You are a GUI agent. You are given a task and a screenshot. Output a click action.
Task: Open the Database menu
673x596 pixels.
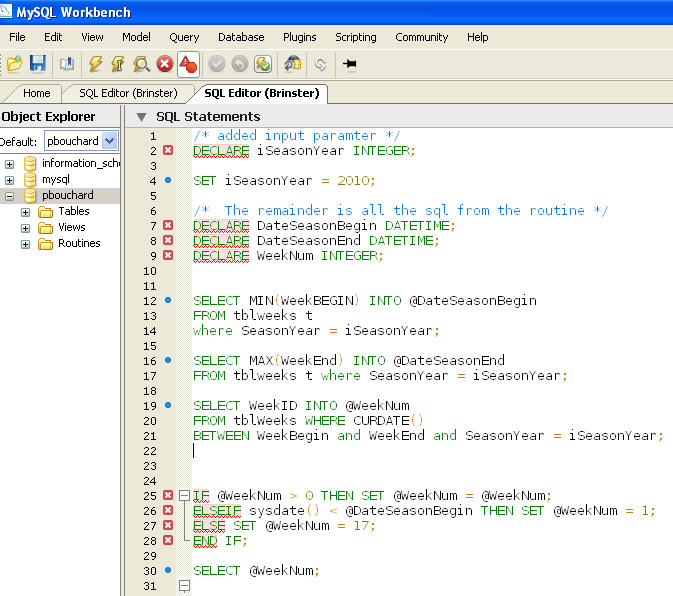[241, 37]
